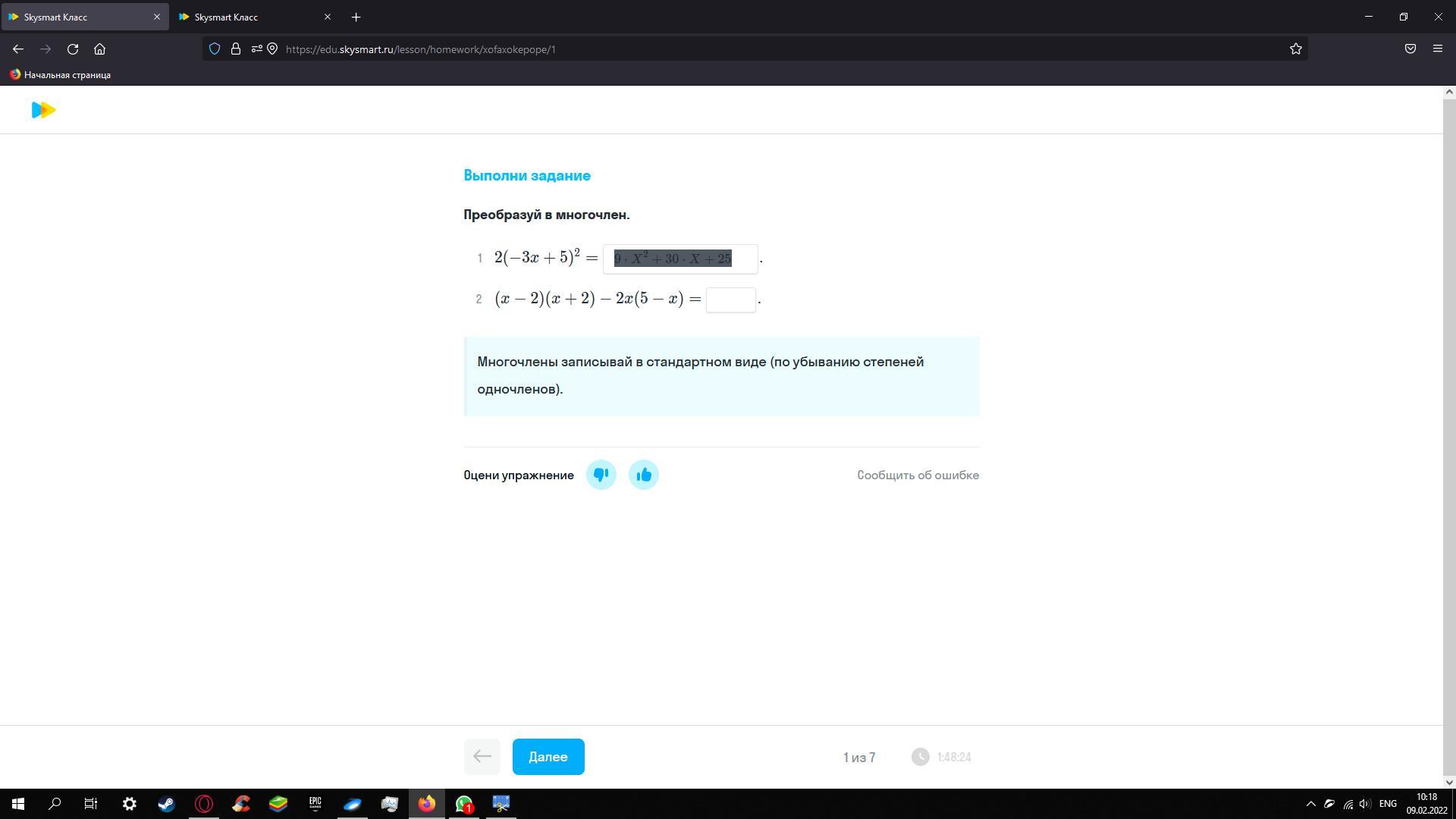Click the thumbs down rating icon
Image resolution: width=1456 pixels, height=819 pixels.
point(601,475)
